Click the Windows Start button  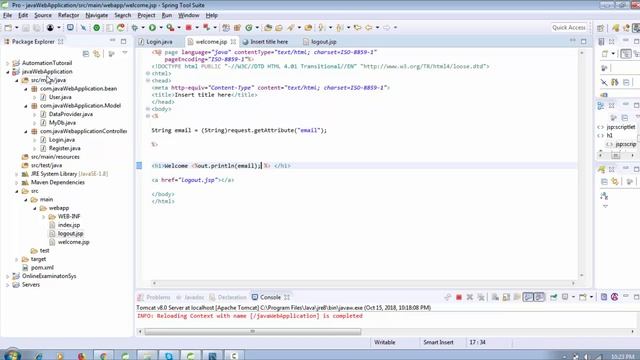coord(12,355)
